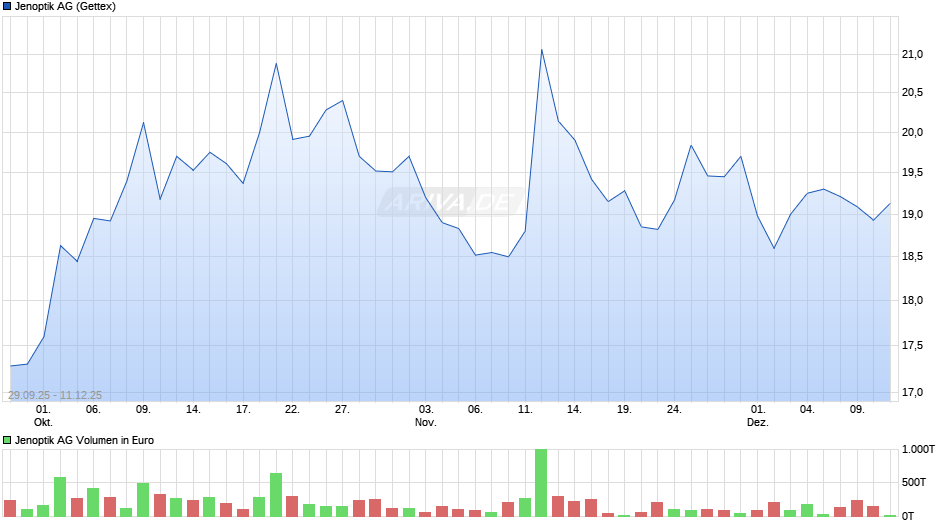
Task: Click the 'Jenoptik AG (Gettex)' chart title
Action: tap(65, 7)
